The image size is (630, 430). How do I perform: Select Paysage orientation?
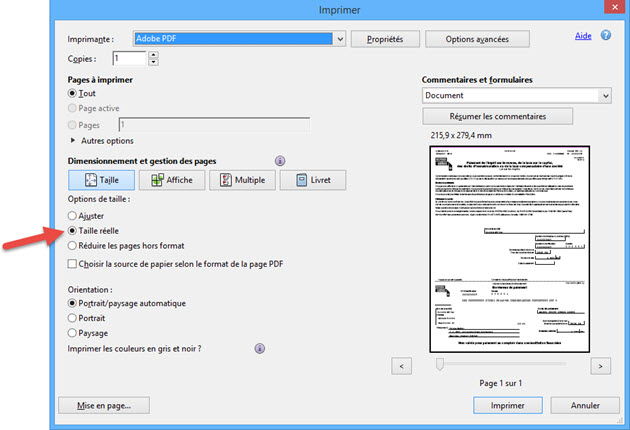[72, 333]
